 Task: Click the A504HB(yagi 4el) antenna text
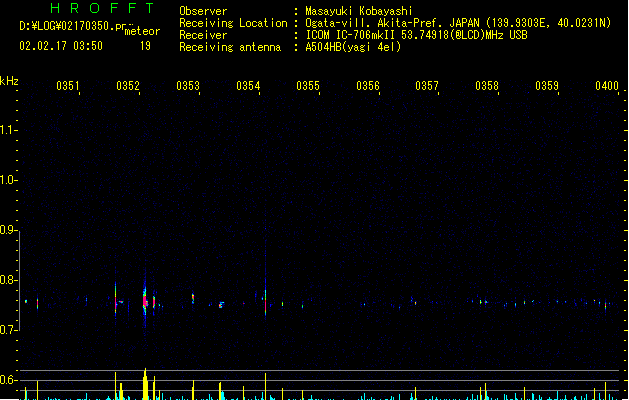pyautogui.click(x=353, y=47)
